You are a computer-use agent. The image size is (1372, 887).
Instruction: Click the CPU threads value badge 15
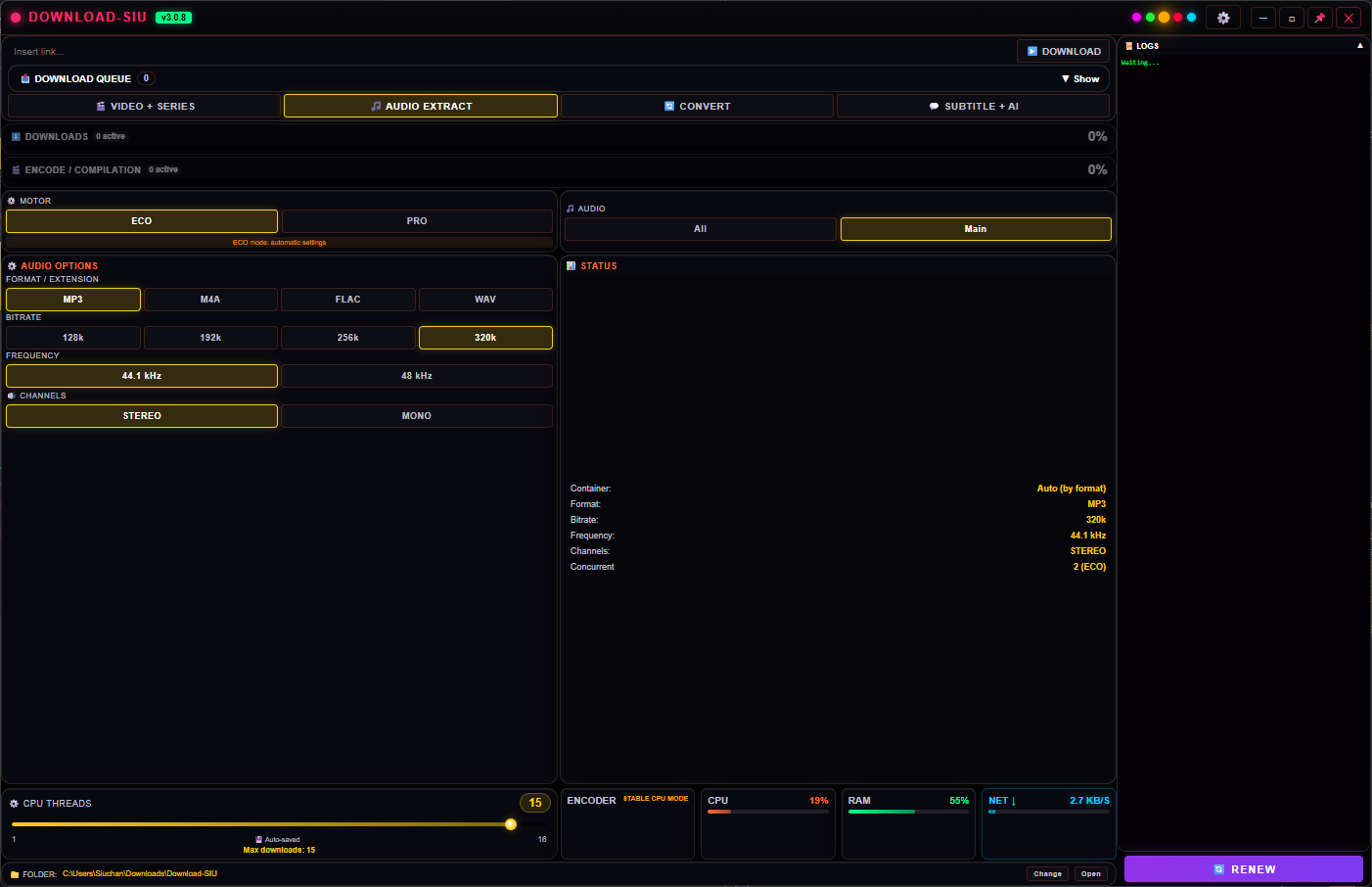coord(535,803)
